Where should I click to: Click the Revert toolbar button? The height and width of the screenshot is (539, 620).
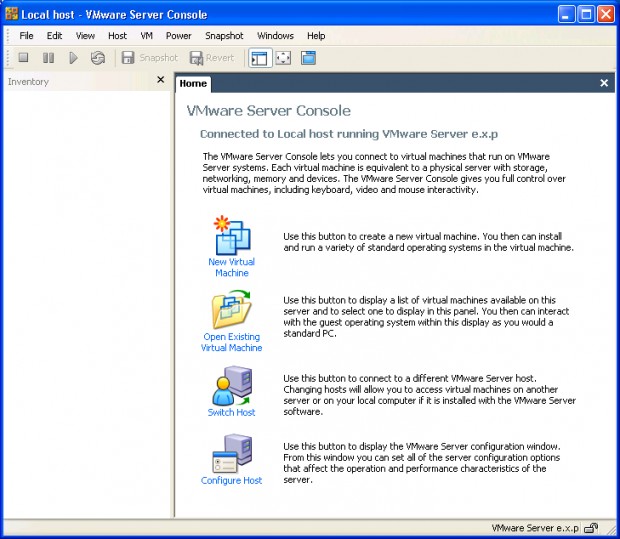[x=212, y=58]
